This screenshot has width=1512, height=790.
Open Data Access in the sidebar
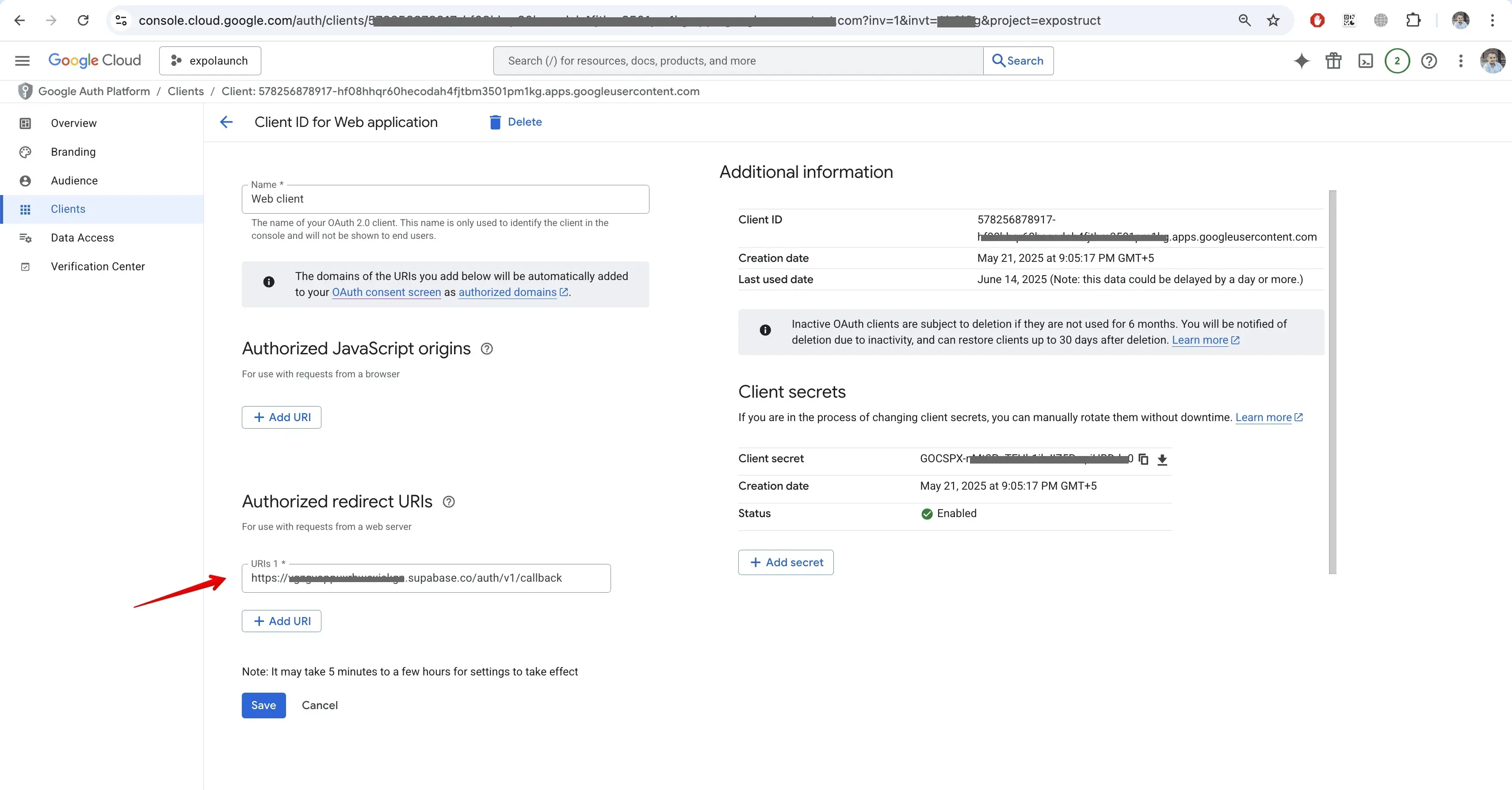click(102, 238)
